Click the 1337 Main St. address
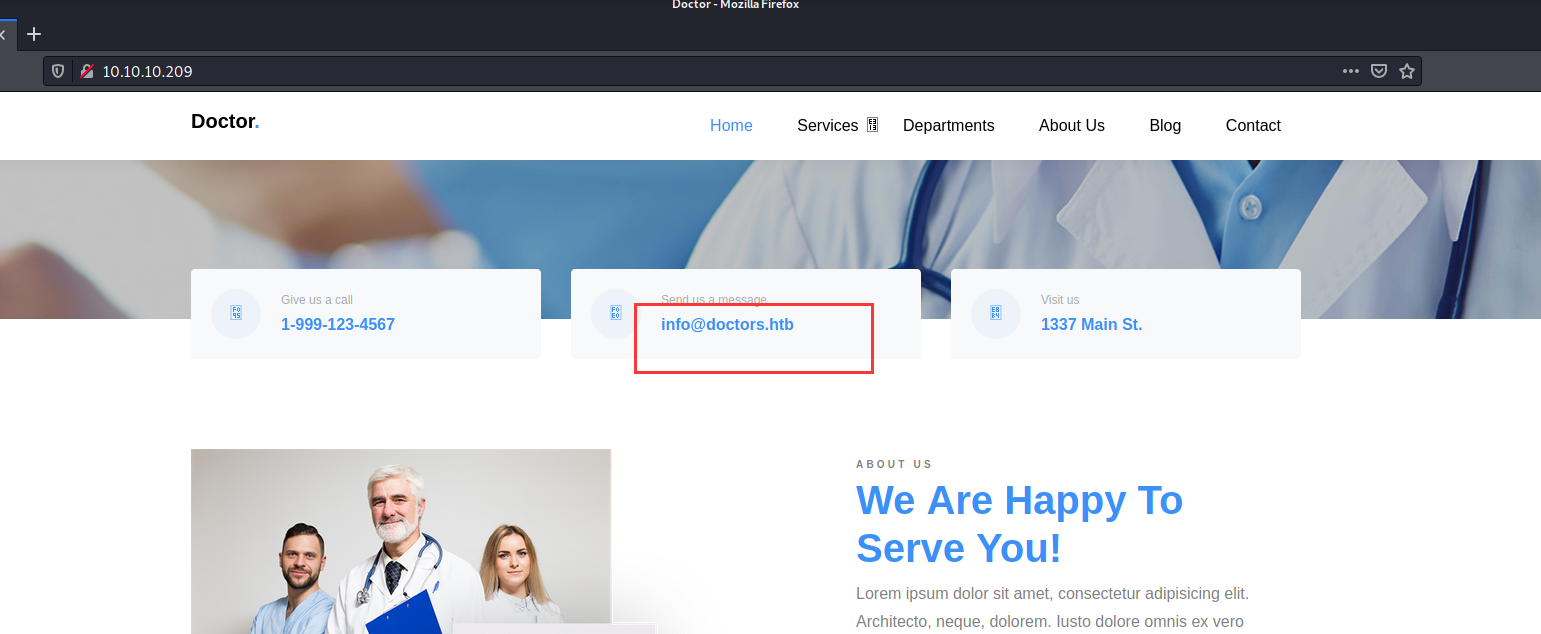1541x634 pixels. [x=1091, y=324]
